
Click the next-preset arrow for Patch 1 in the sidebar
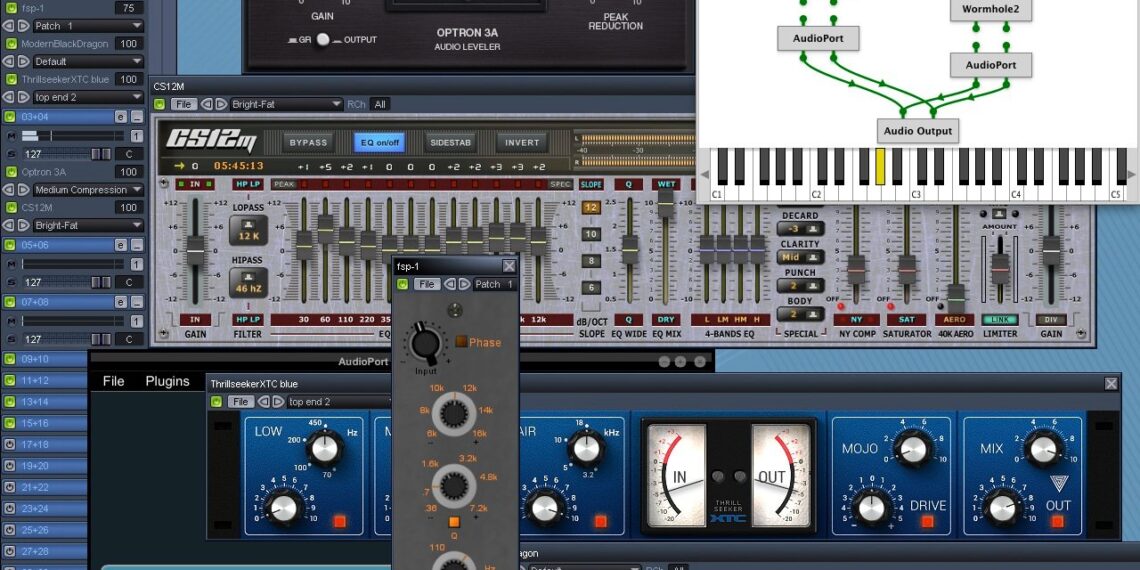pos(24,25)
